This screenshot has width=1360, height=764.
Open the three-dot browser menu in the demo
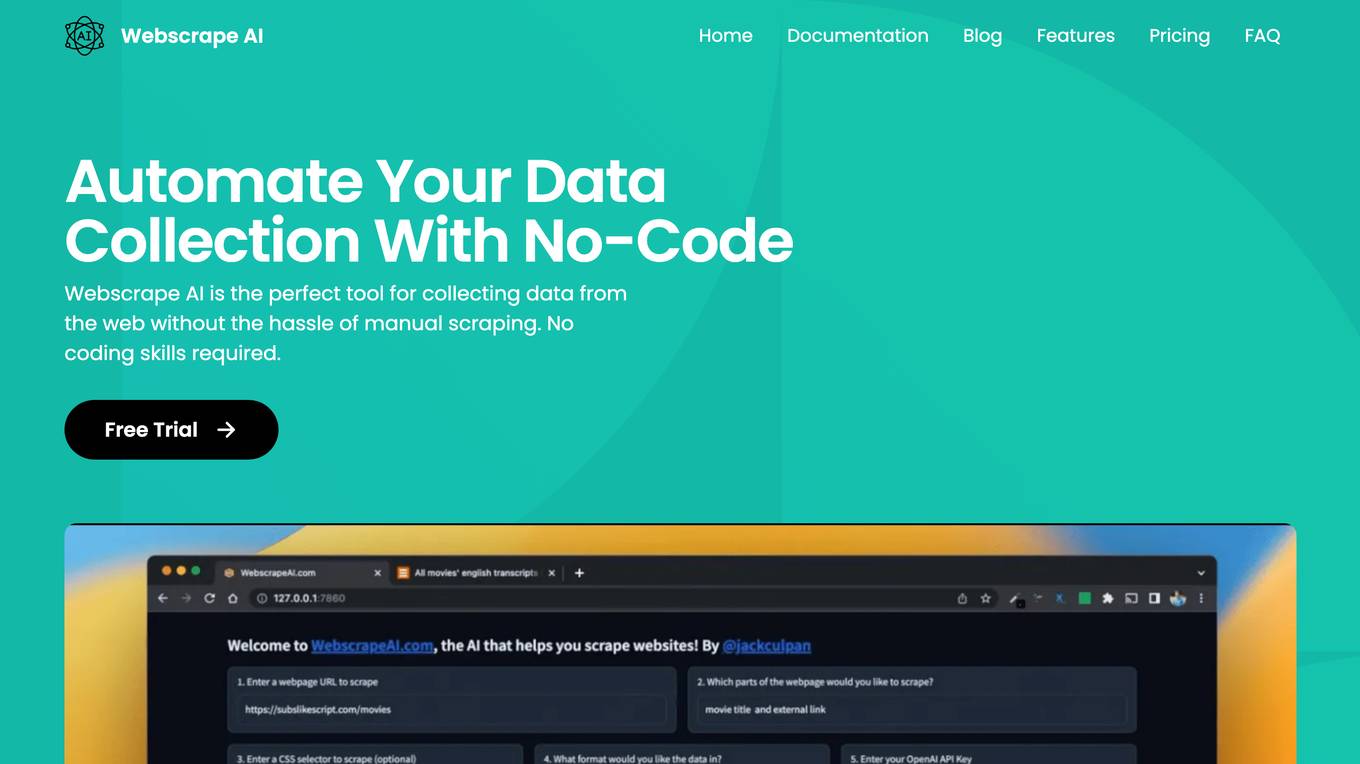coord(1201,599)
